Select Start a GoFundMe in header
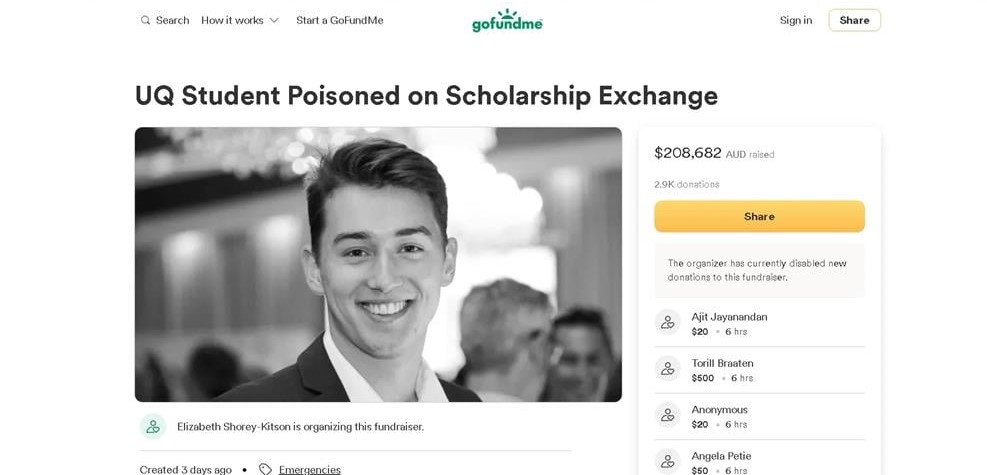Screen dimensions: 987x475 click(340, 20)
